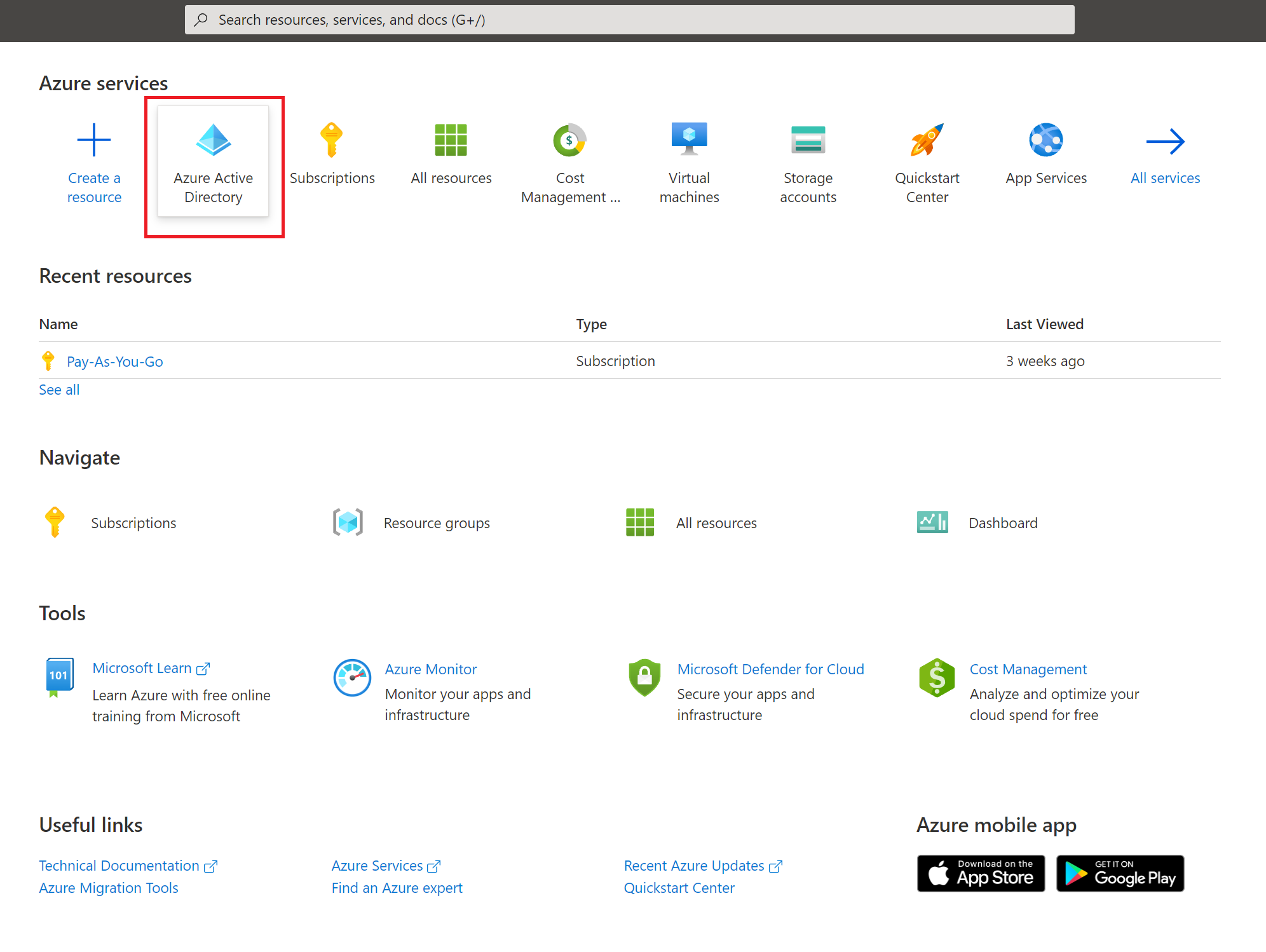Open Azure Migration Tools link
Image resolution: width=1266 pixels, height=952 pixels.
tap(109, 888)
